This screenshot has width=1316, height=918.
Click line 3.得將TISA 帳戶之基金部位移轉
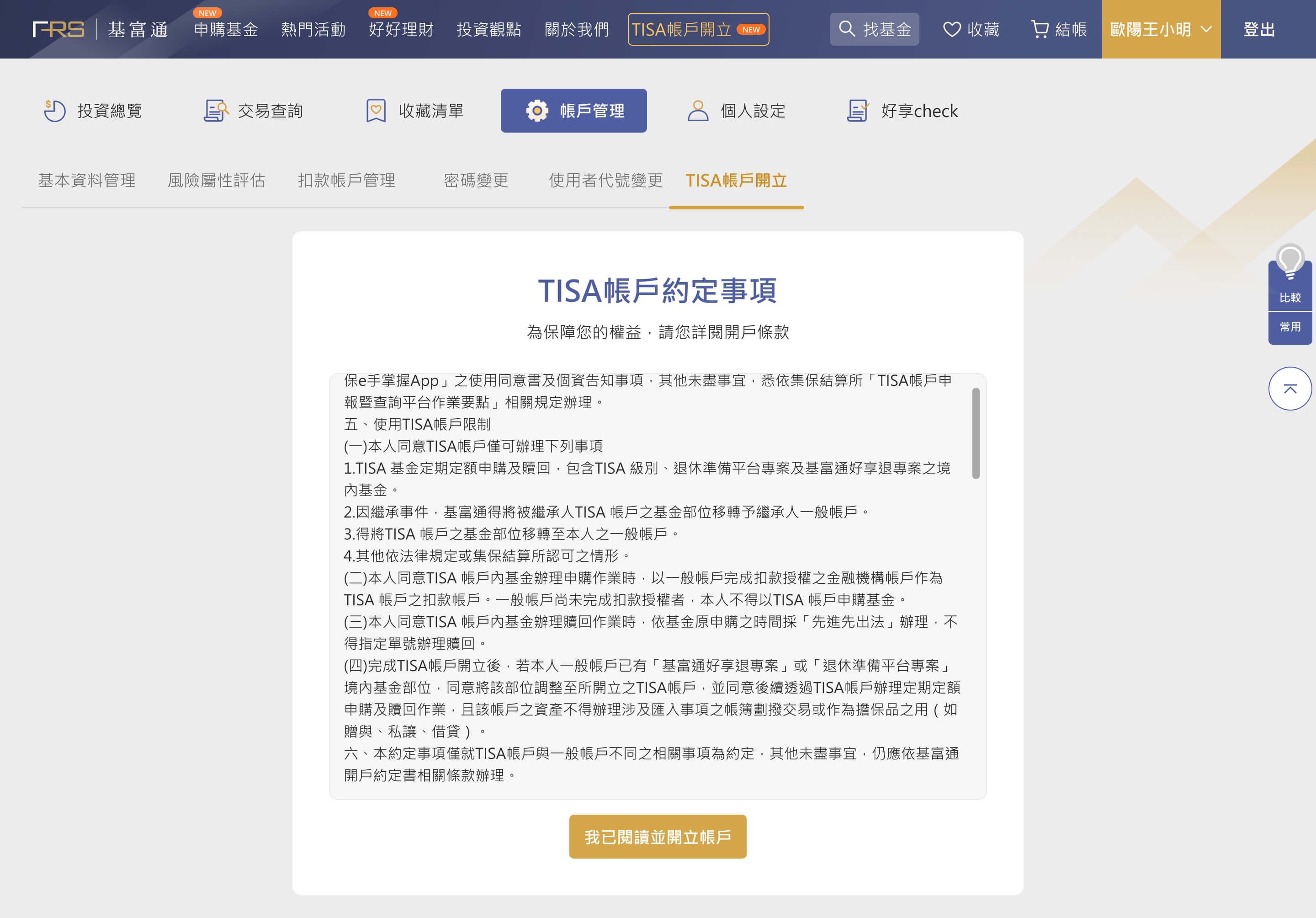point(511,534)
